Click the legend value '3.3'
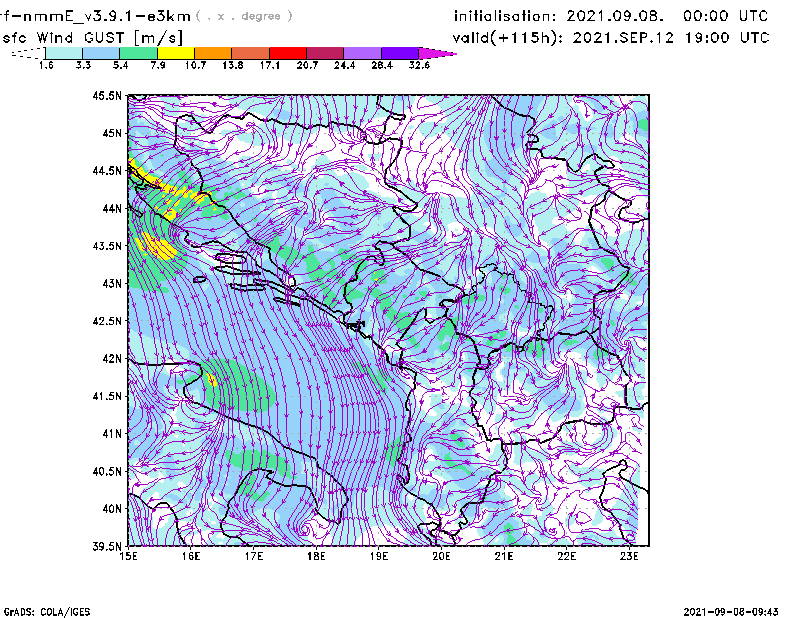This screenshot has width=800, height=618. point(83,65)
